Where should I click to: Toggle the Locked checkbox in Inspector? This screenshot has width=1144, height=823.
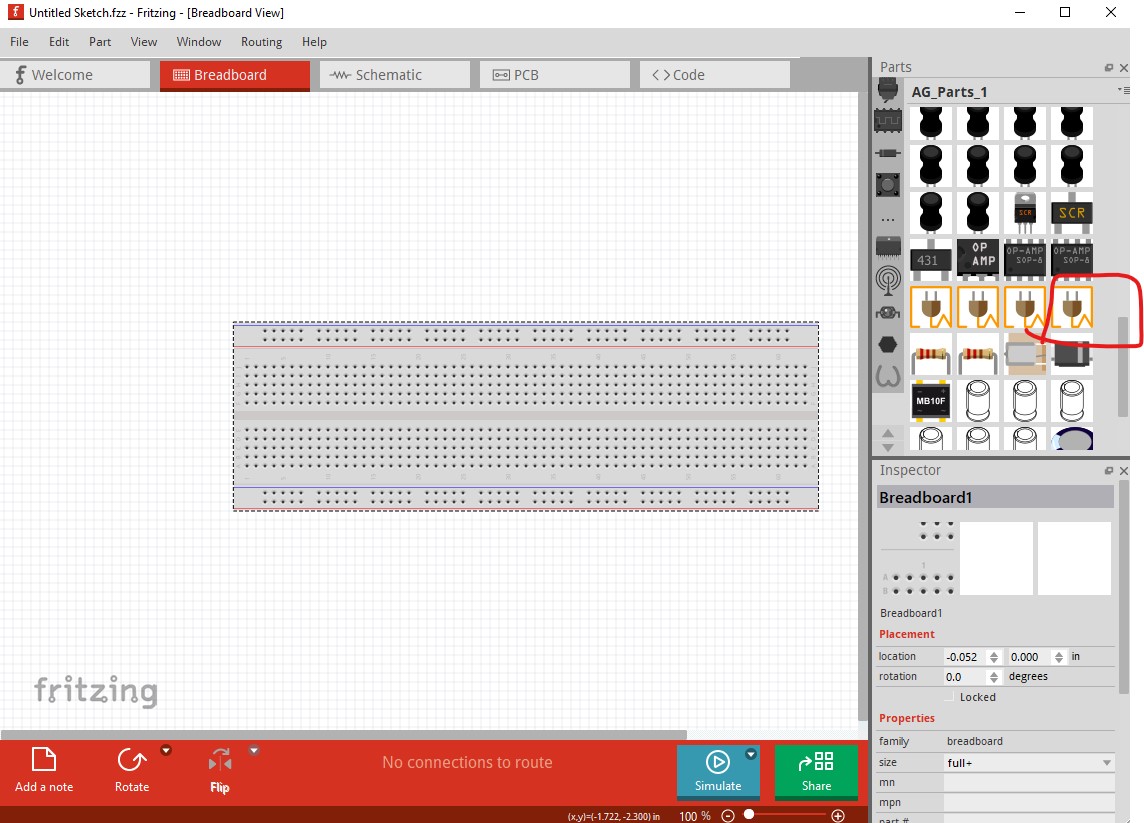tap(950, 697)
